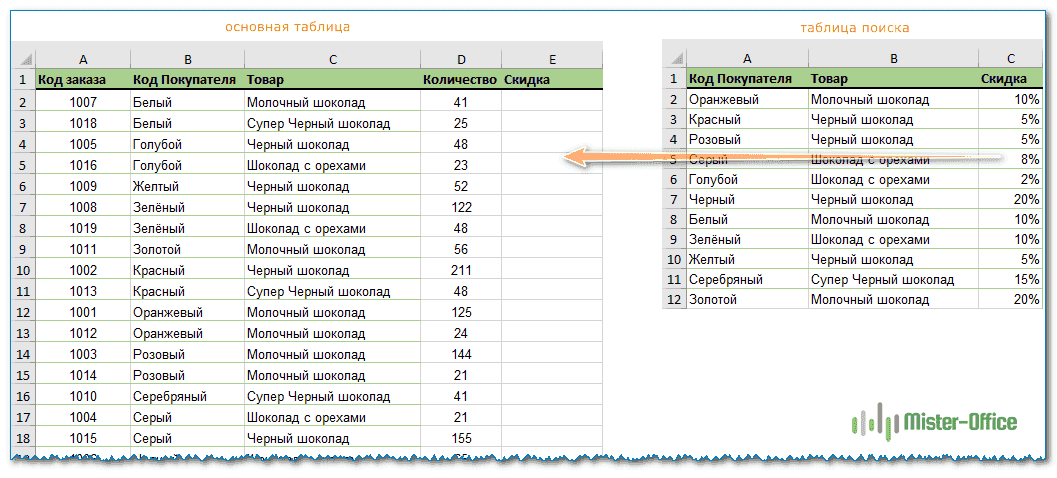The height and width of the screenshot is (478, 1057).
Task: Select column B header in lookup table
Action: (892, 58)
